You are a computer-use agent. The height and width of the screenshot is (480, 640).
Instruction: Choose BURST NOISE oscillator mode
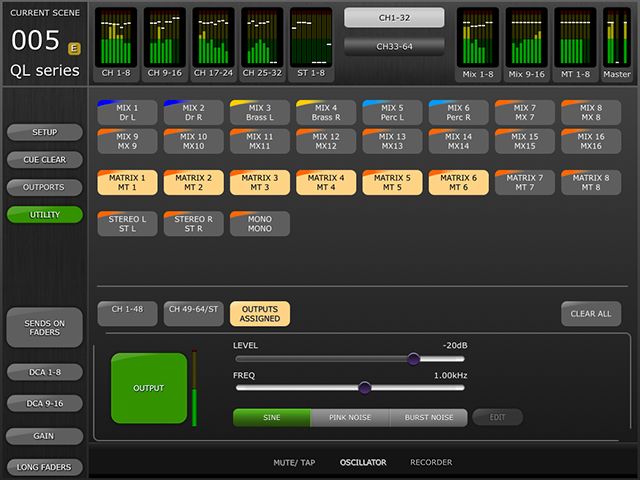(428, 417)
